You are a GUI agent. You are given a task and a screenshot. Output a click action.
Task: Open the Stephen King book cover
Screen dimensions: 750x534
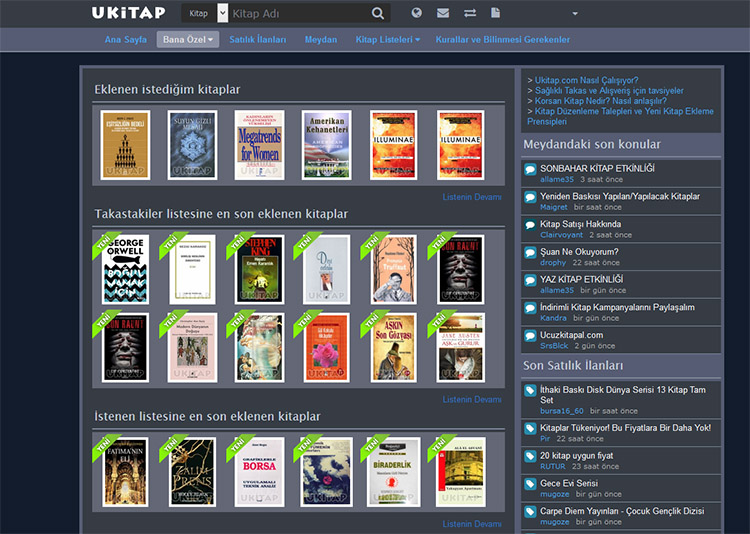pyautogui.click(x=259, y=269)
